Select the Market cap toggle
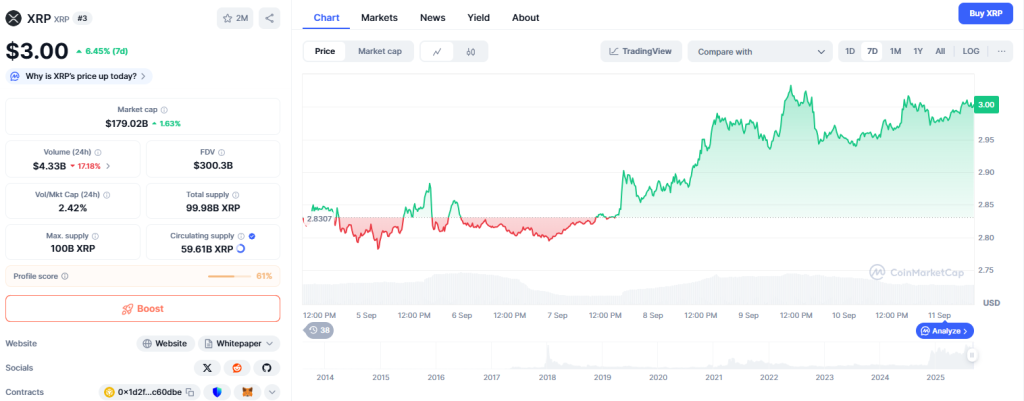1024x401 pixels. pyautogui.click(x=379, y=52)
